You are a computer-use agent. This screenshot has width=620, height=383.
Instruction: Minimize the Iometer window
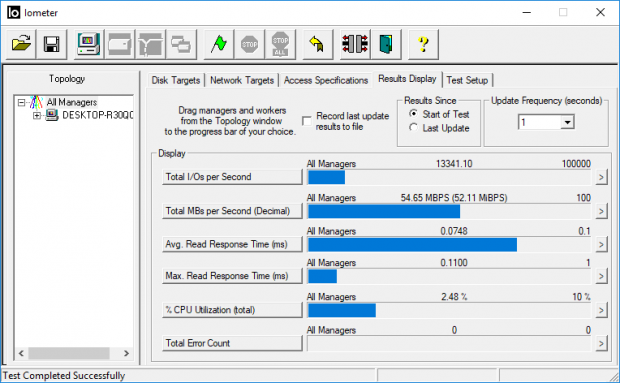pyautogui.click(x=527, y=13)
